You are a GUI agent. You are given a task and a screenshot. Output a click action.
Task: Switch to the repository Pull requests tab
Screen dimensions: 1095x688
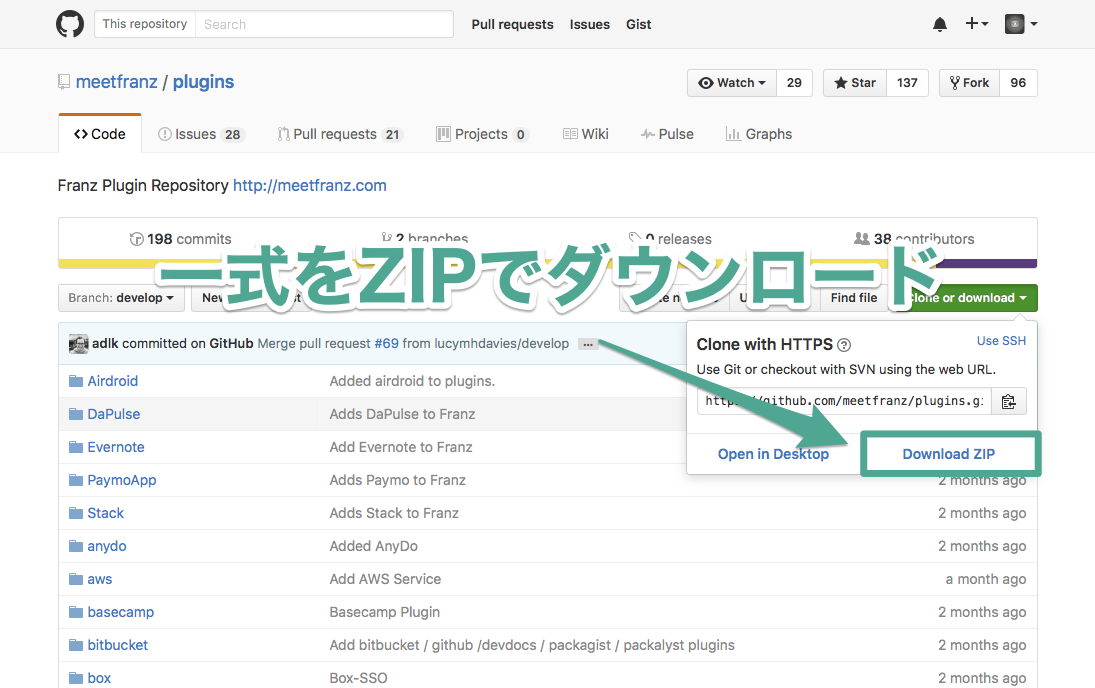[x=339, y=134]
